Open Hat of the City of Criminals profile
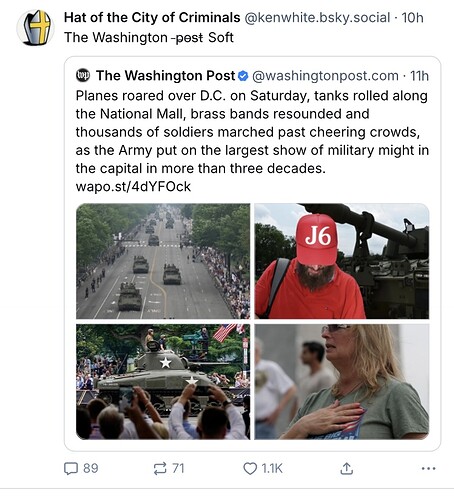This screenshot has height=500, width=454. pos(152,17)
